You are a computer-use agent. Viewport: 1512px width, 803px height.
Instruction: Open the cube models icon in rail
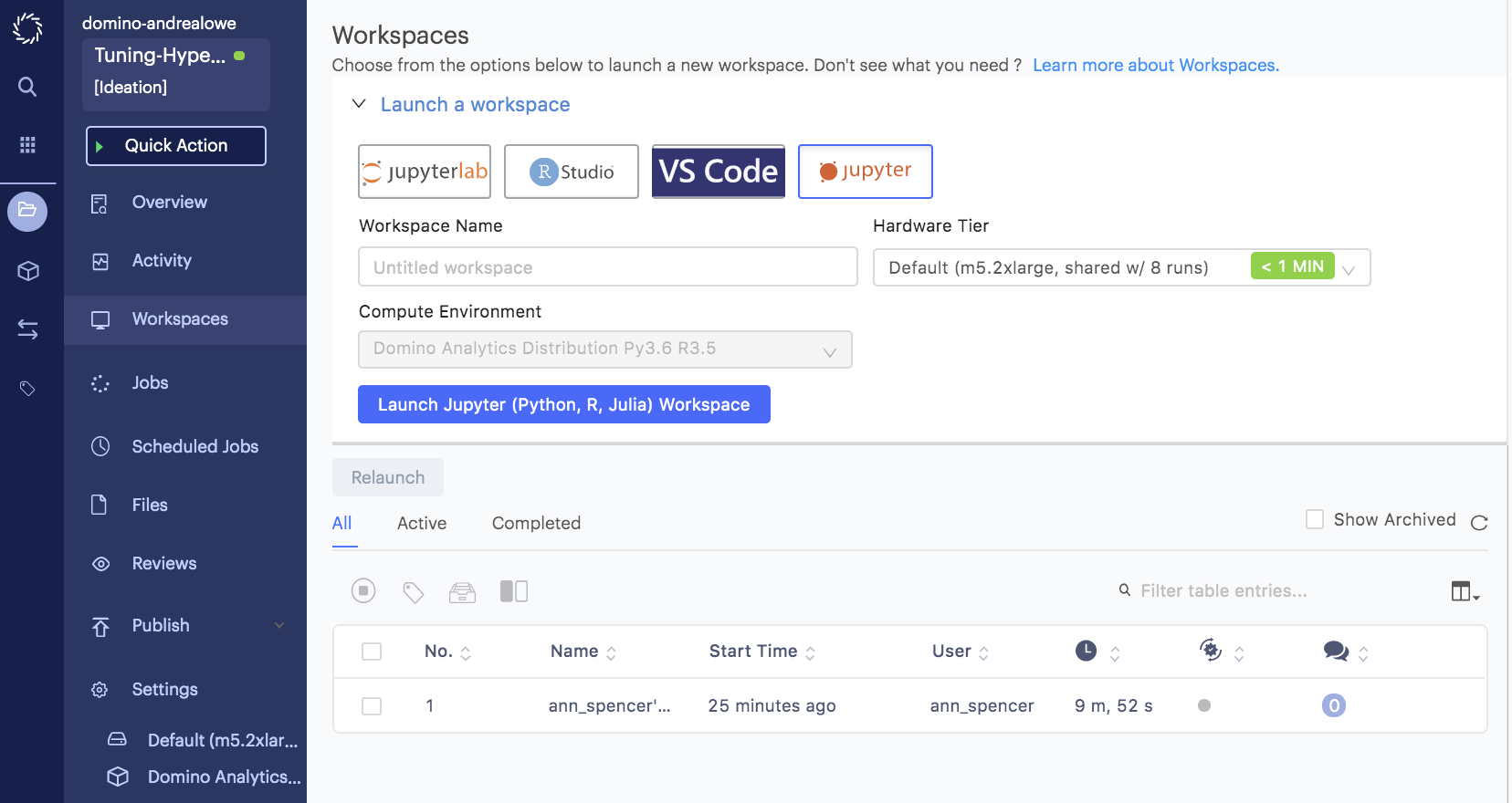pos(27,271)
